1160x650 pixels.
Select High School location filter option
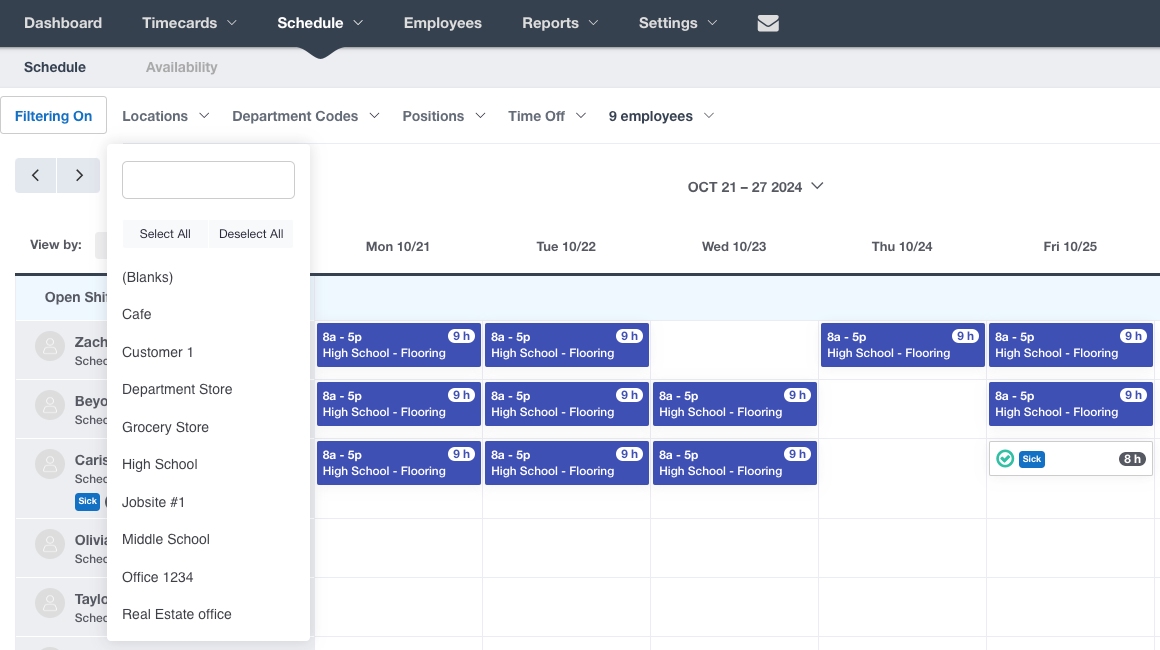160,464
